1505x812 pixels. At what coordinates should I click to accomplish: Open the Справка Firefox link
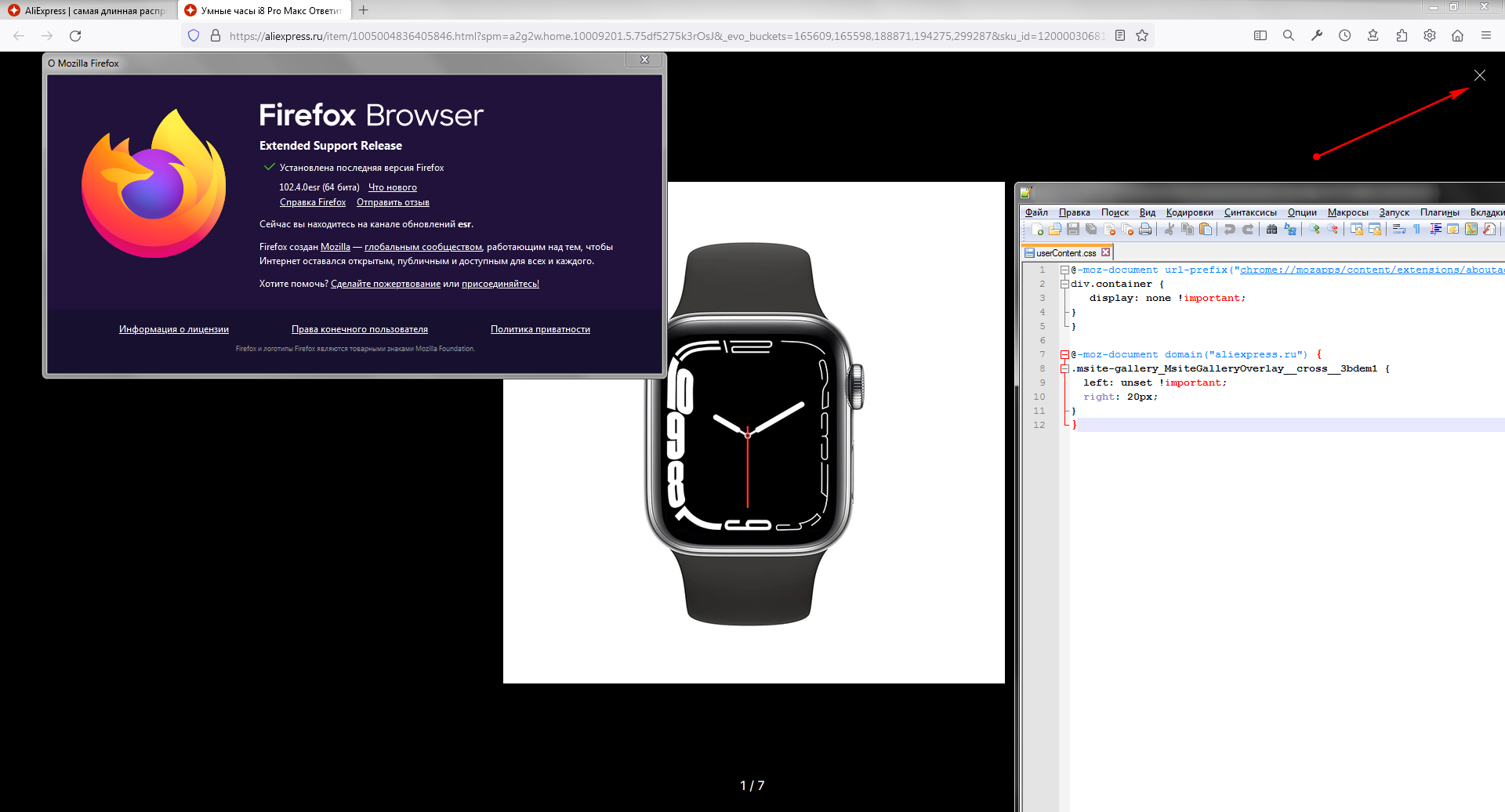[313, 202]
